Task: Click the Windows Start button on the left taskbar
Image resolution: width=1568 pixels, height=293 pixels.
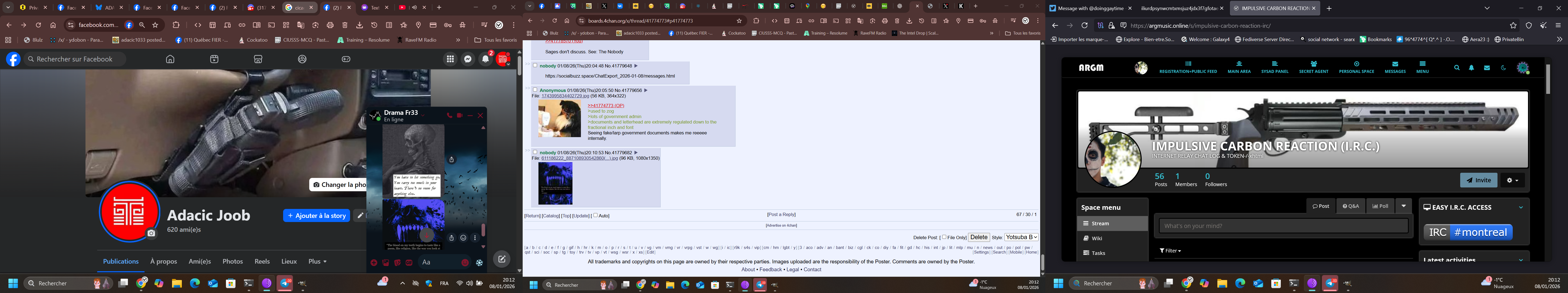Action: click(12, 283)
